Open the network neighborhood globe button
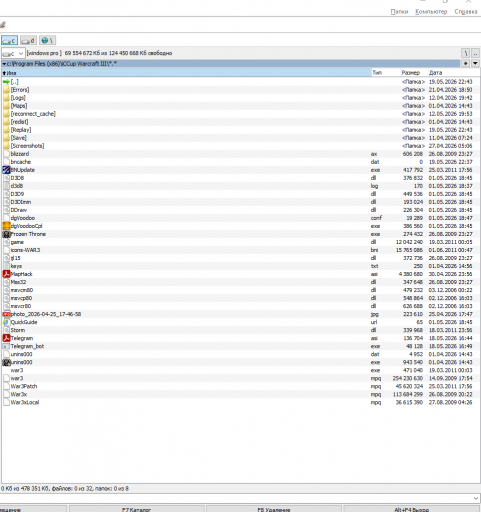 [x=47, y=41]
